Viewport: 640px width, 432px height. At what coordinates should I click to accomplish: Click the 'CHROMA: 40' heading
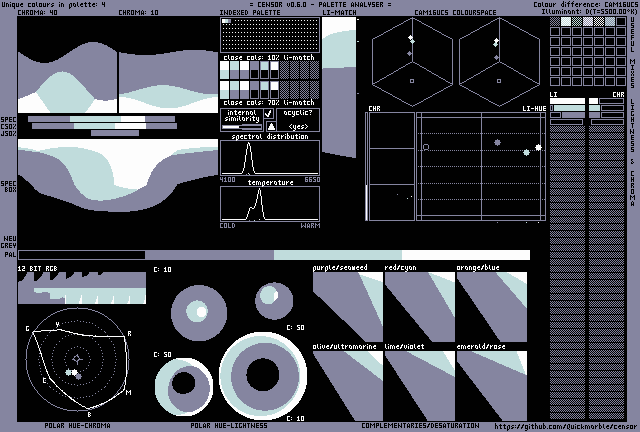37,12
